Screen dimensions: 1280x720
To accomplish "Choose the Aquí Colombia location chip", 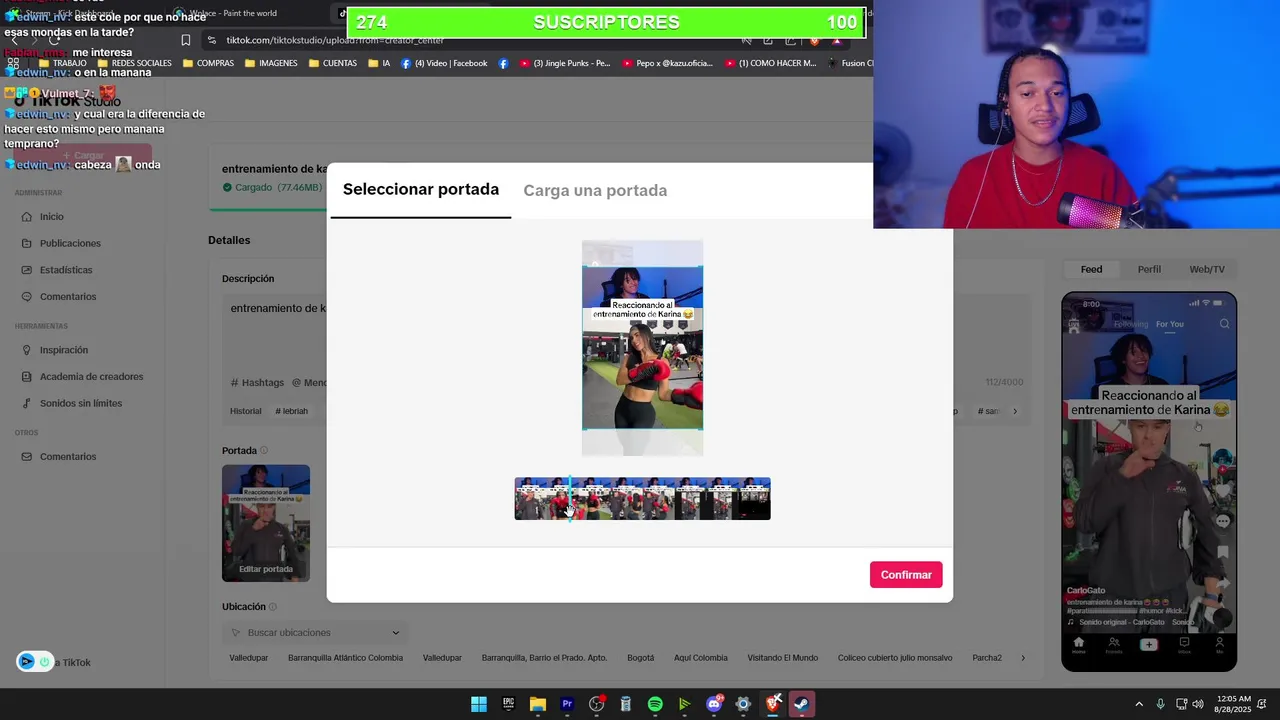I will point(701,658).
